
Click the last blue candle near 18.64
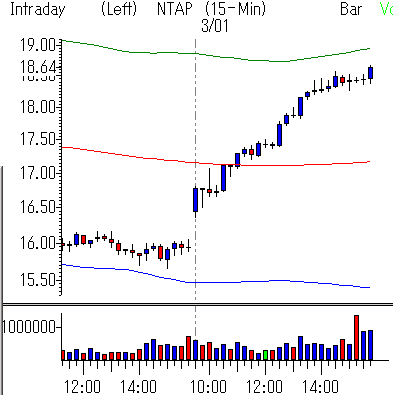[x=370, y=73]
